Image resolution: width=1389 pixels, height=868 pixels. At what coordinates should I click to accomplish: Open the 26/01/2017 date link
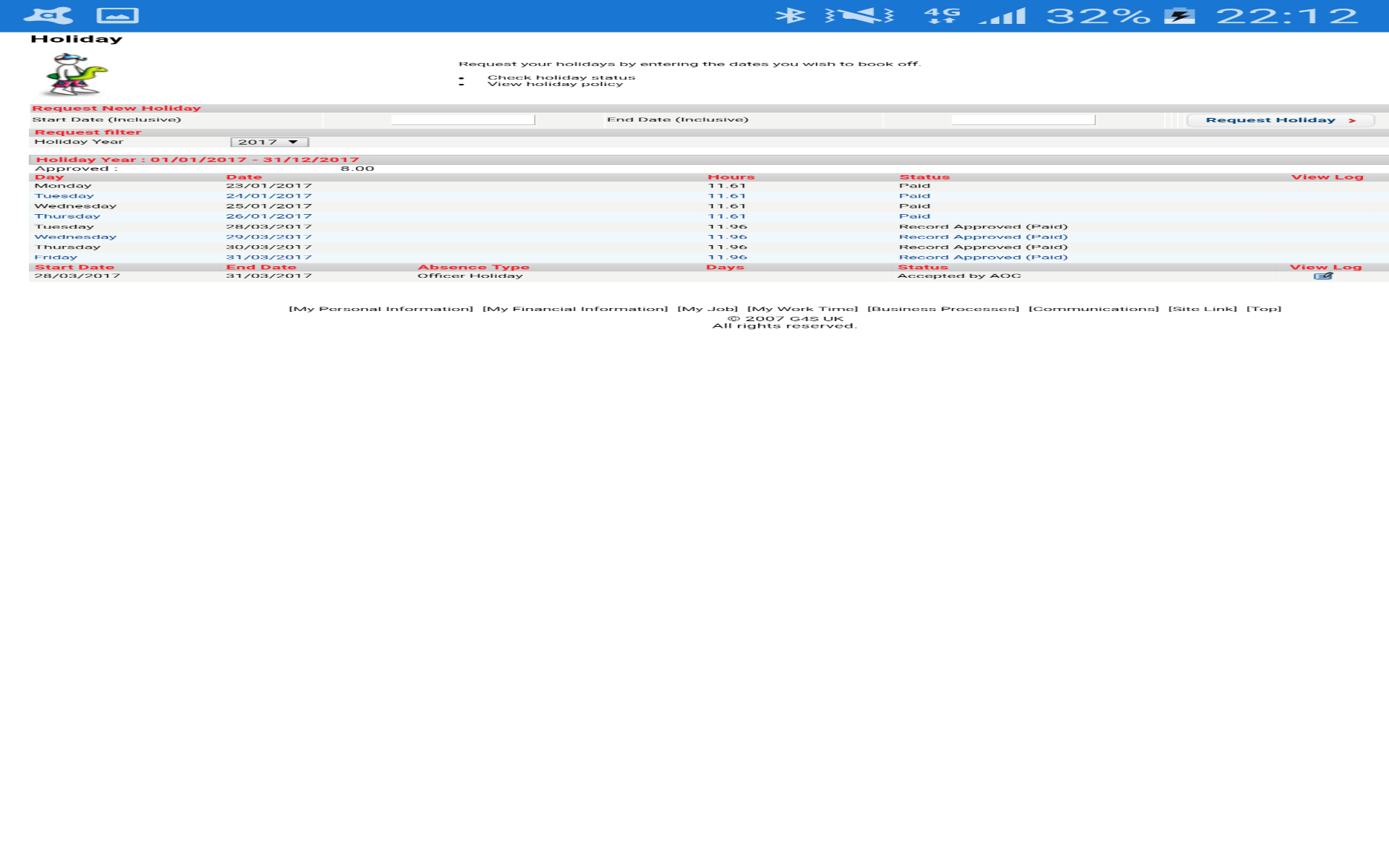tap(269, 216)
